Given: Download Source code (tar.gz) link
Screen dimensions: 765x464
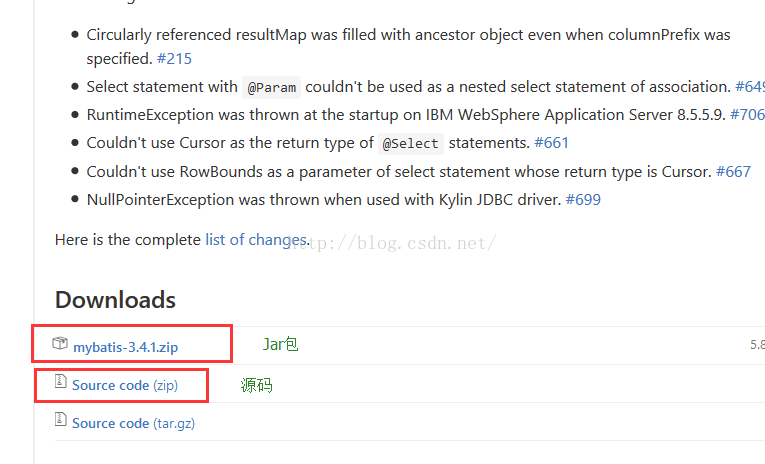Looking at the screenshot, I should [x=133, y=423].
